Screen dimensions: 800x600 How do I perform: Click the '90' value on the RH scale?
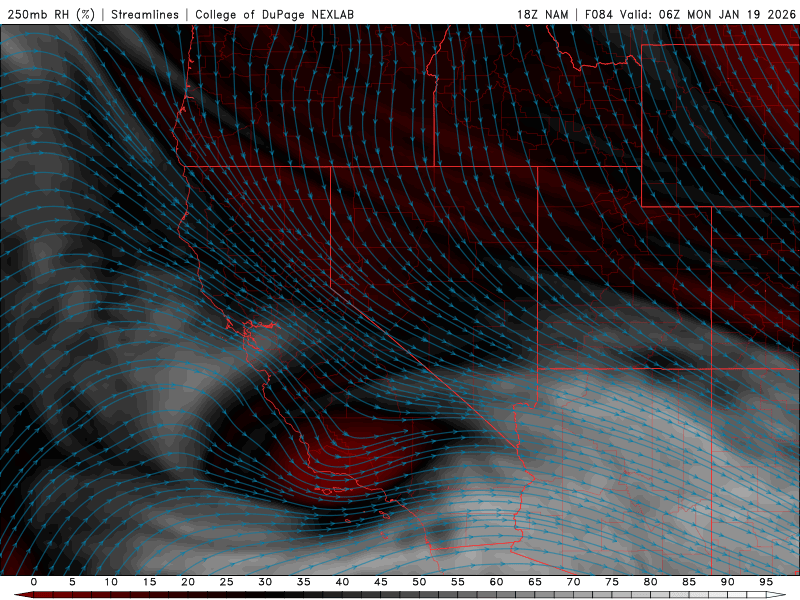727,582
